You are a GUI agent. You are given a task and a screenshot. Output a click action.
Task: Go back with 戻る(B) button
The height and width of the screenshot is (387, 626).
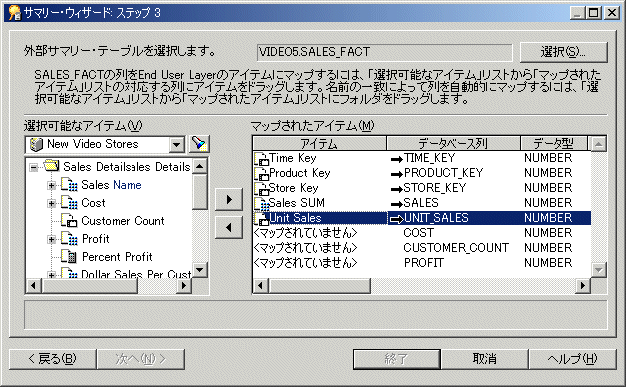tap(52, 359)
